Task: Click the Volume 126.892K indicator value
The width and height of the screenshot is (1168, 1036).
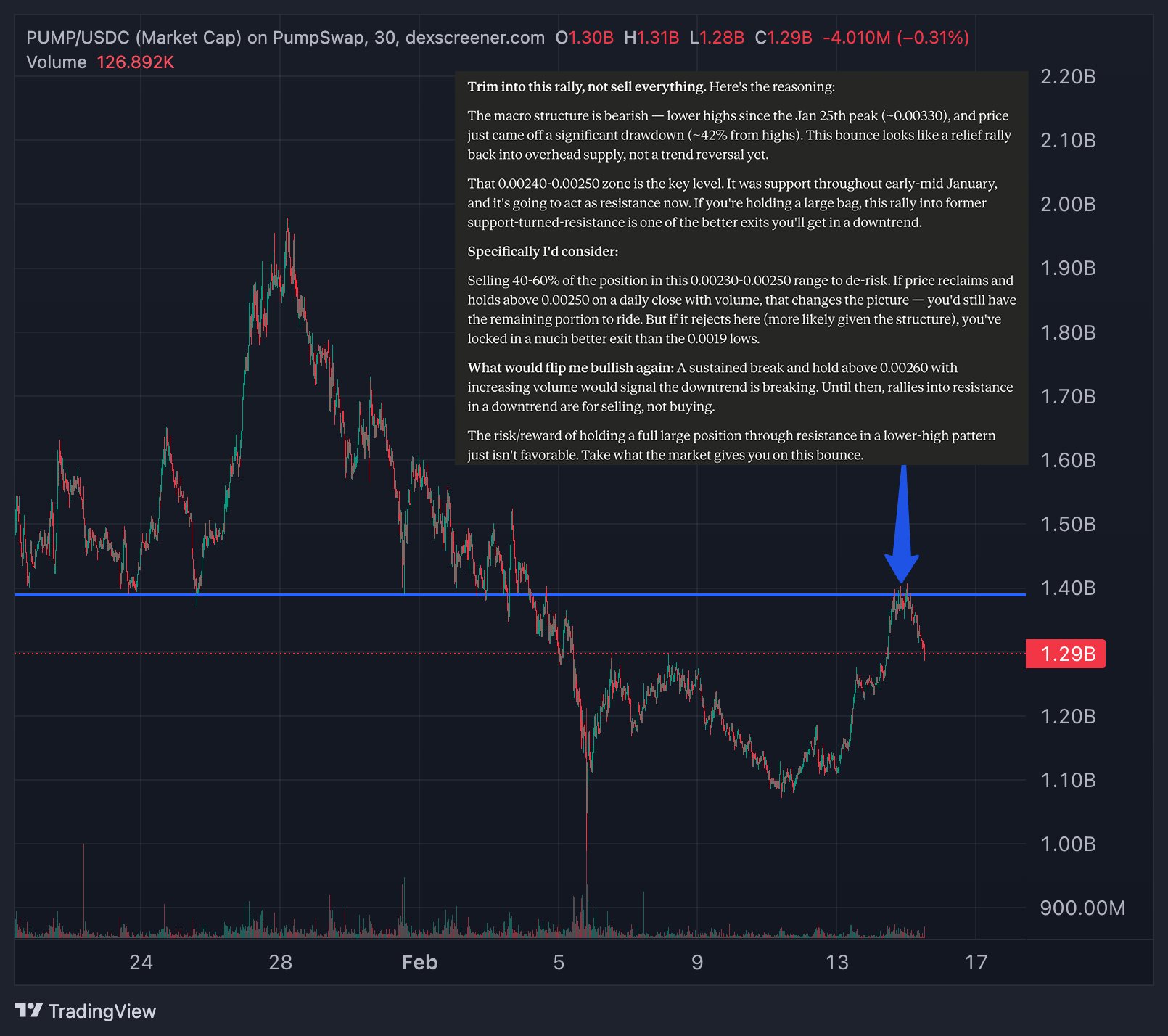Action: pos(136,62)
